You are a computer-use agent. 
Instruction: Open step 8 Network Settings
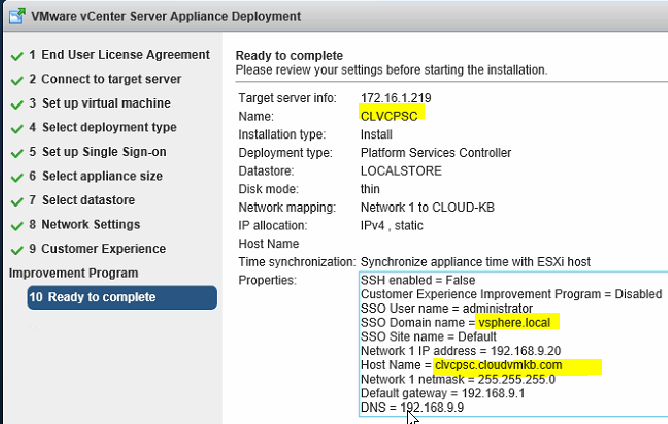[x=84, y=225]
